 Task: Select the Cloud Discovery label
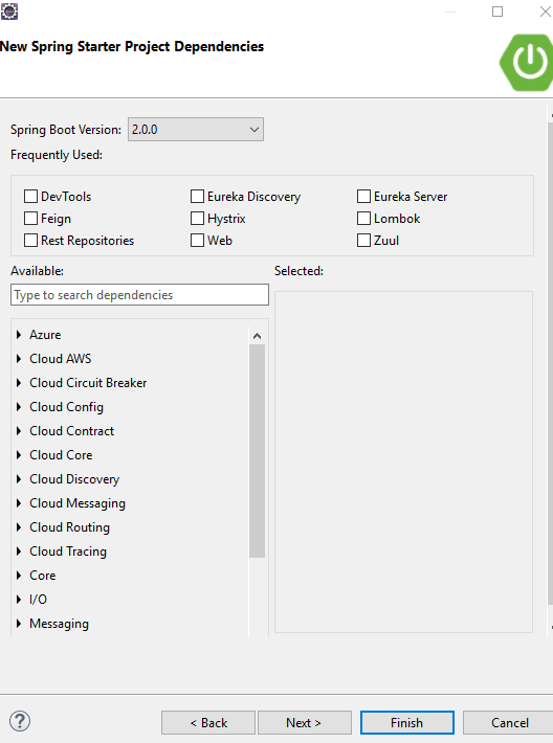74,479
